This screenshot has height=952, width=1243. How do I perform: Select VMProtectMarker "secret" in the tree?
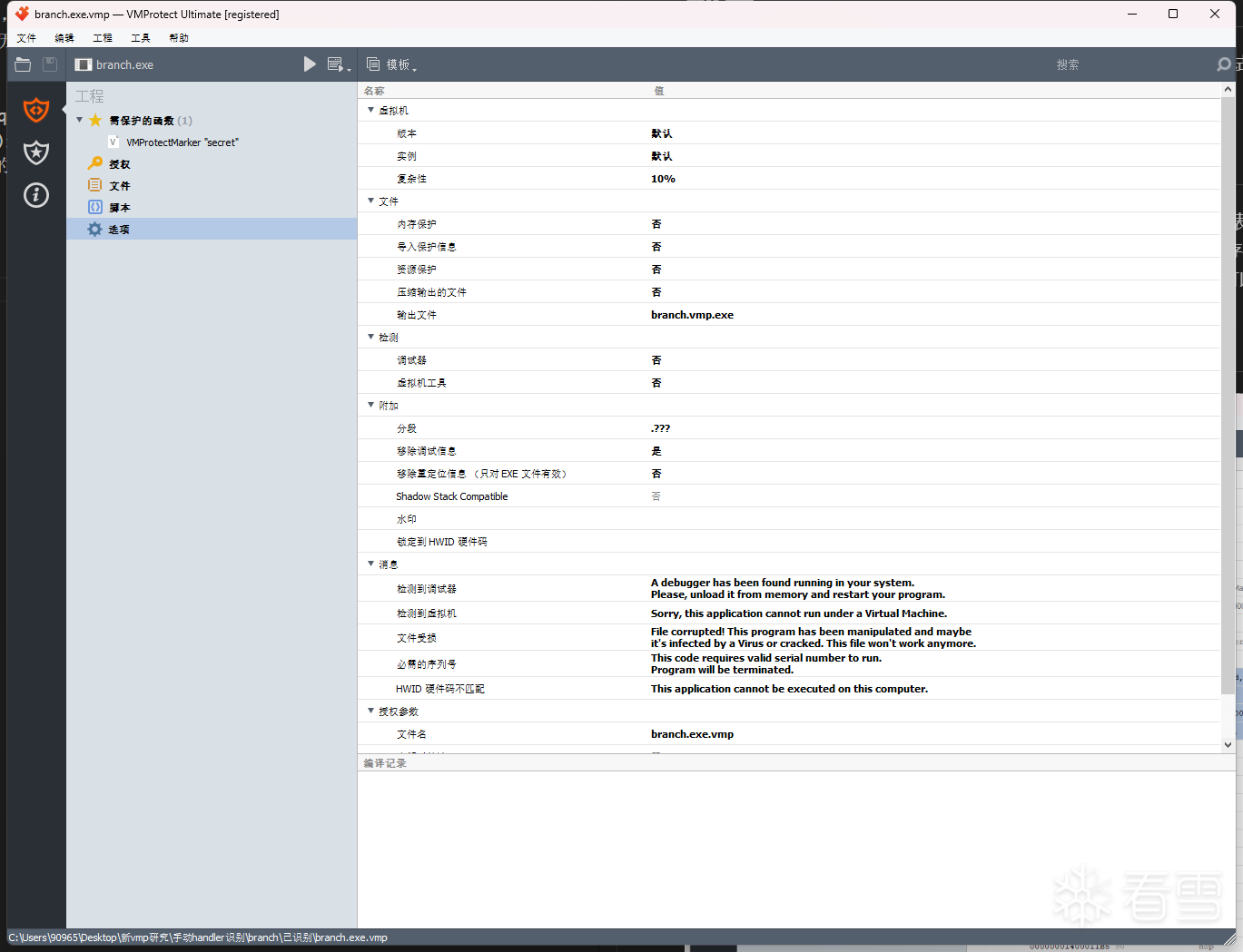(x=183, y=142)
